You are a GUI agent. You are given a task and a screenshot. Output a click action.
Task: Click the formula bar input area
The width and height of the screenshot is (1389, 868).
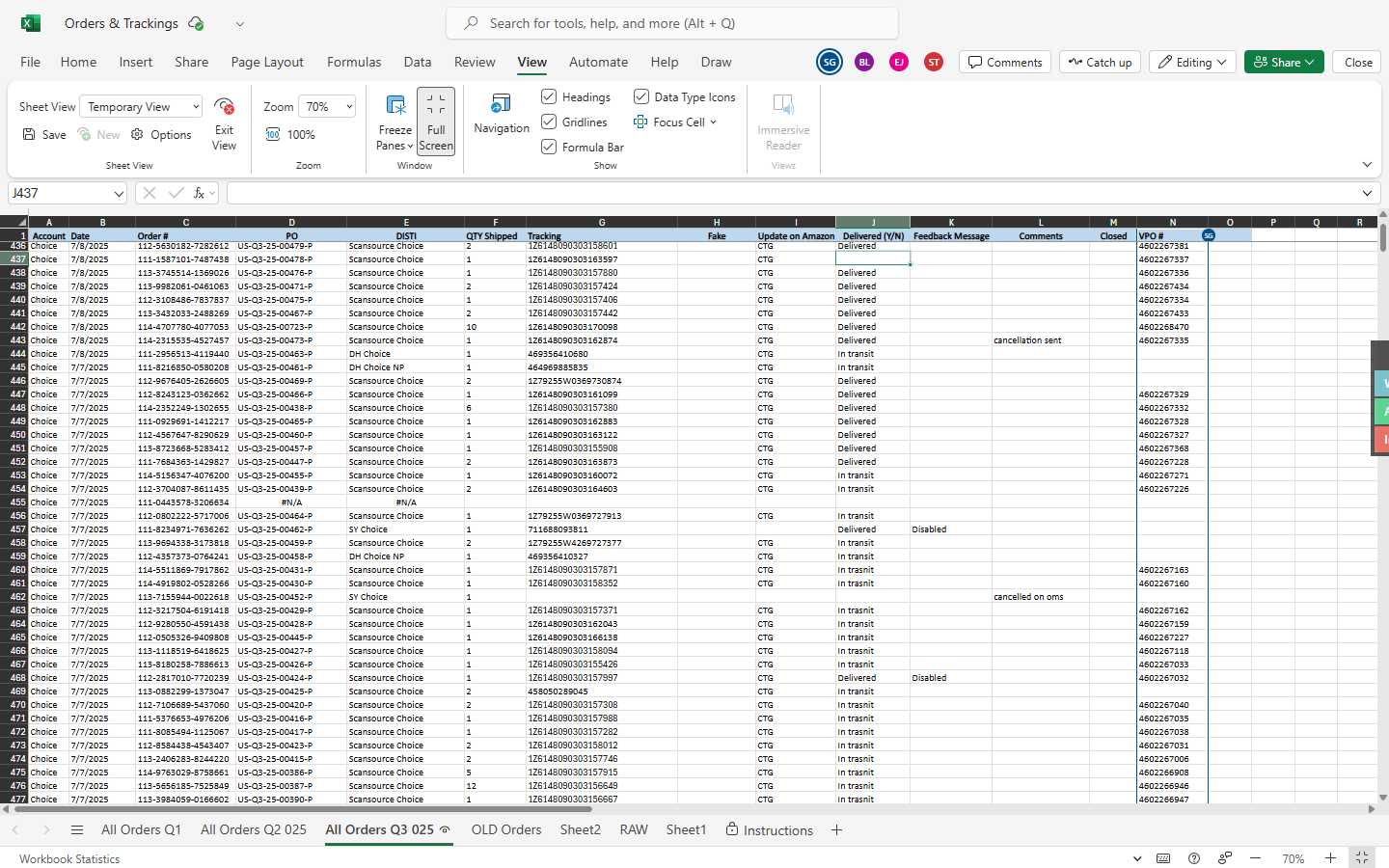pyautogui.click(x=791, y=193)
